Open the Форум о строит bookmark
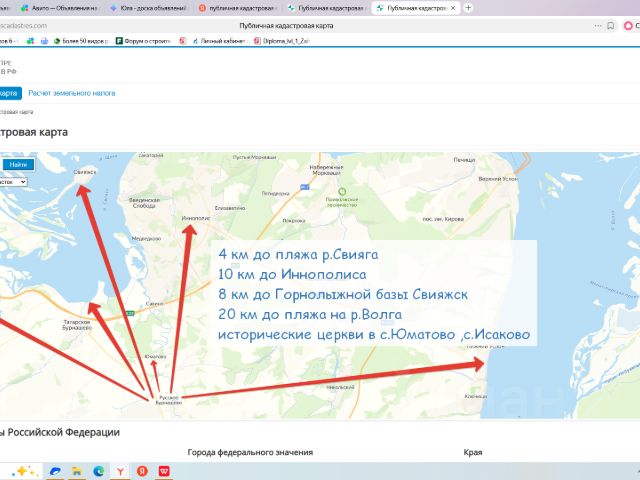Image resolution: width=640 pixels, height=480 pixels. click(143, 41)
